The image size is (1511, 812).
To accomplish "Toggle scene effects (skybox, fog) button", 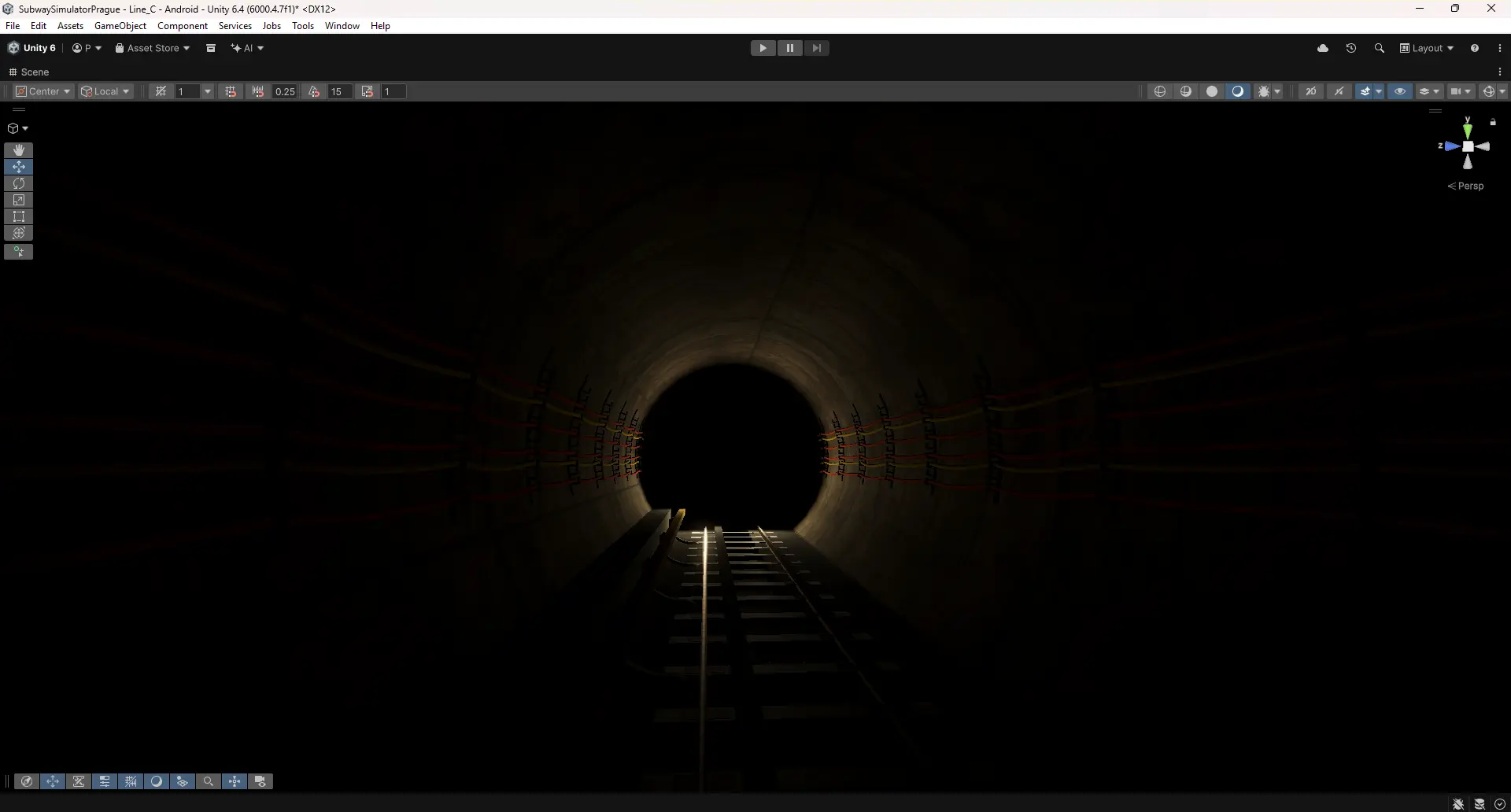I will (x=1365, y=91).
